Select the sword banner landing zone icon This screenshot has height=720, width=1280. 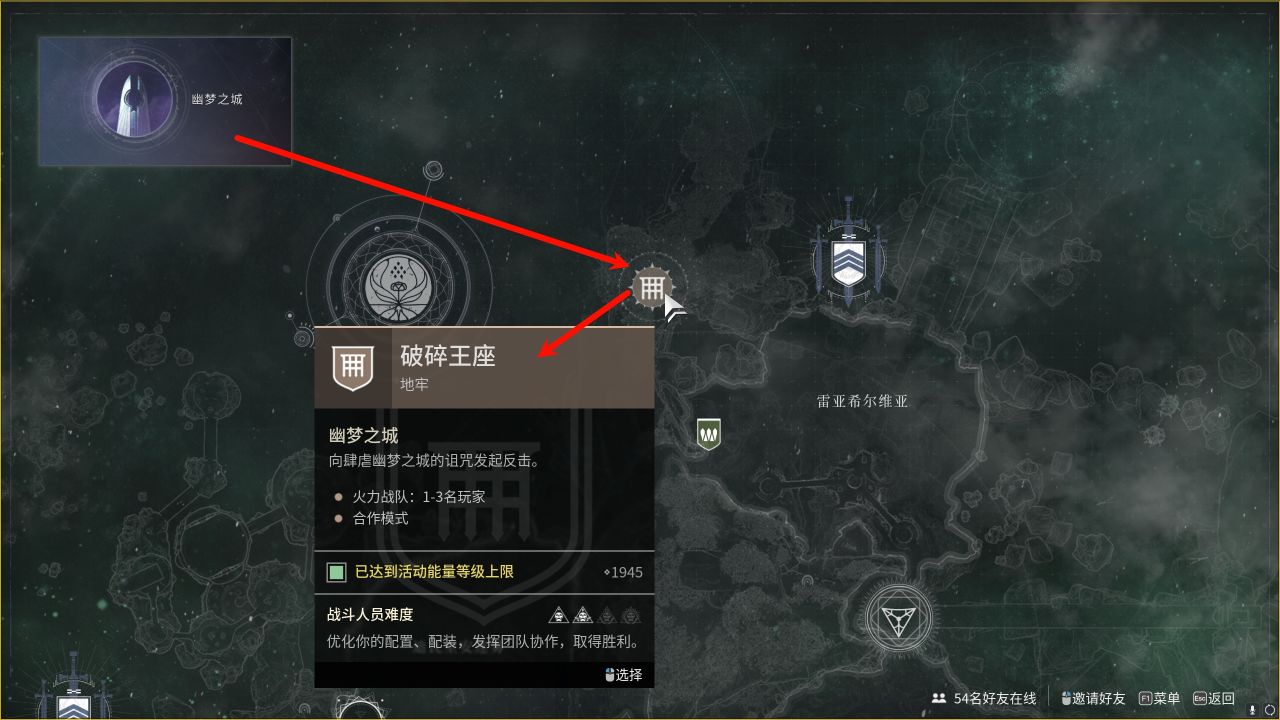849,251
